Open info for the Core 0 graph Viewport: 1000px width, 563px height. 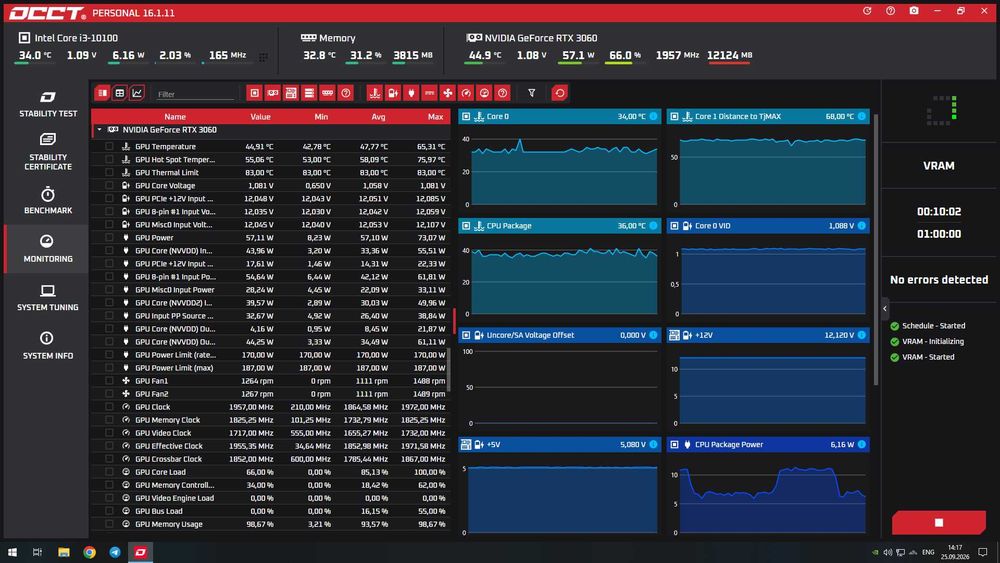pos(653,116)
